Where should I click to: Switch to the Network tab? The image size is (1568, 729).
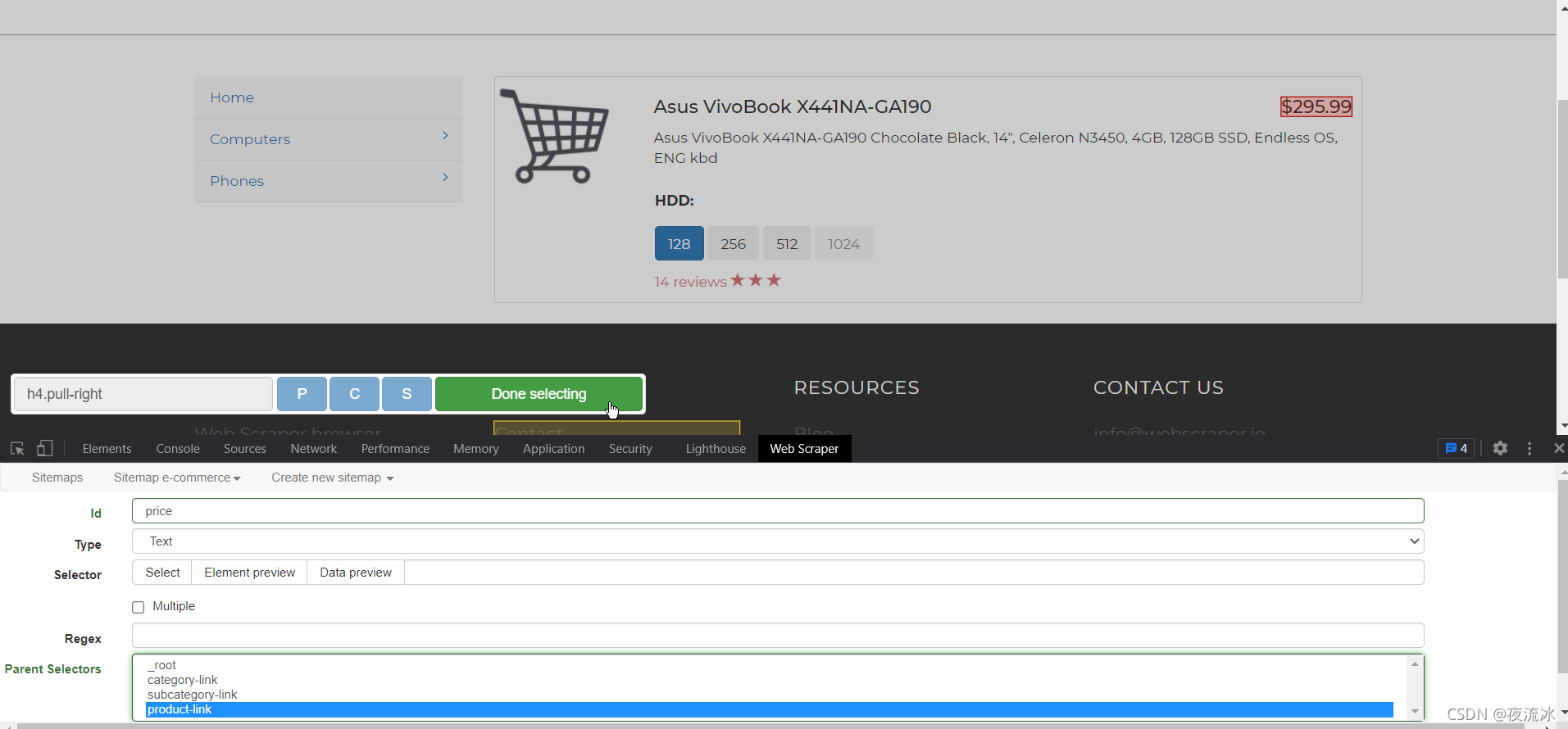[x=314, y=449]
